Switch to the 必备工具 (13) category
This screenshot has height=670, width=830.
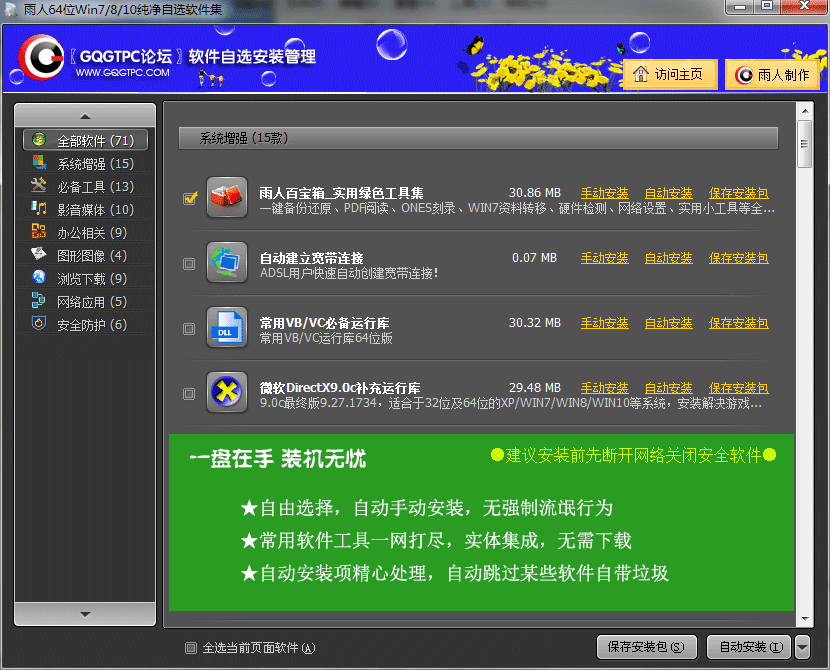(x=85, y=186)
